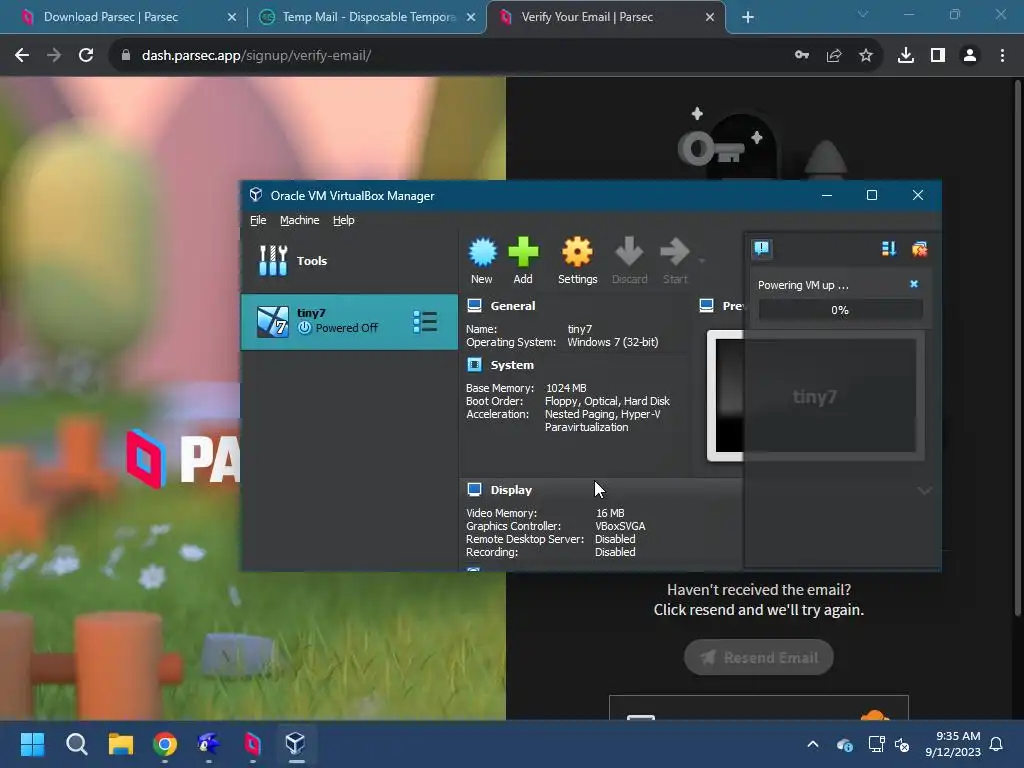
Task: Click the network display tray icon
Action: [876, 744]
